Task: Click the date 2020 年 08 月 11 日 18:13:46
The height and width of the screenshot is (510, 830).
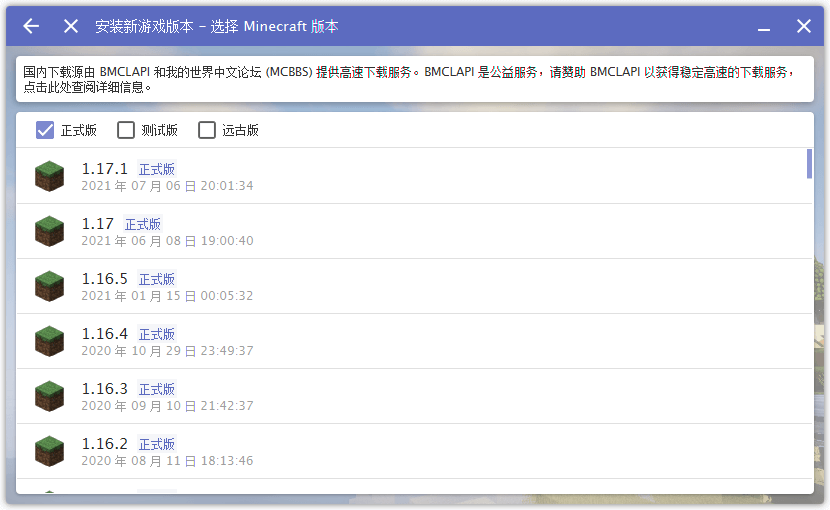Action: coord(167,461)
